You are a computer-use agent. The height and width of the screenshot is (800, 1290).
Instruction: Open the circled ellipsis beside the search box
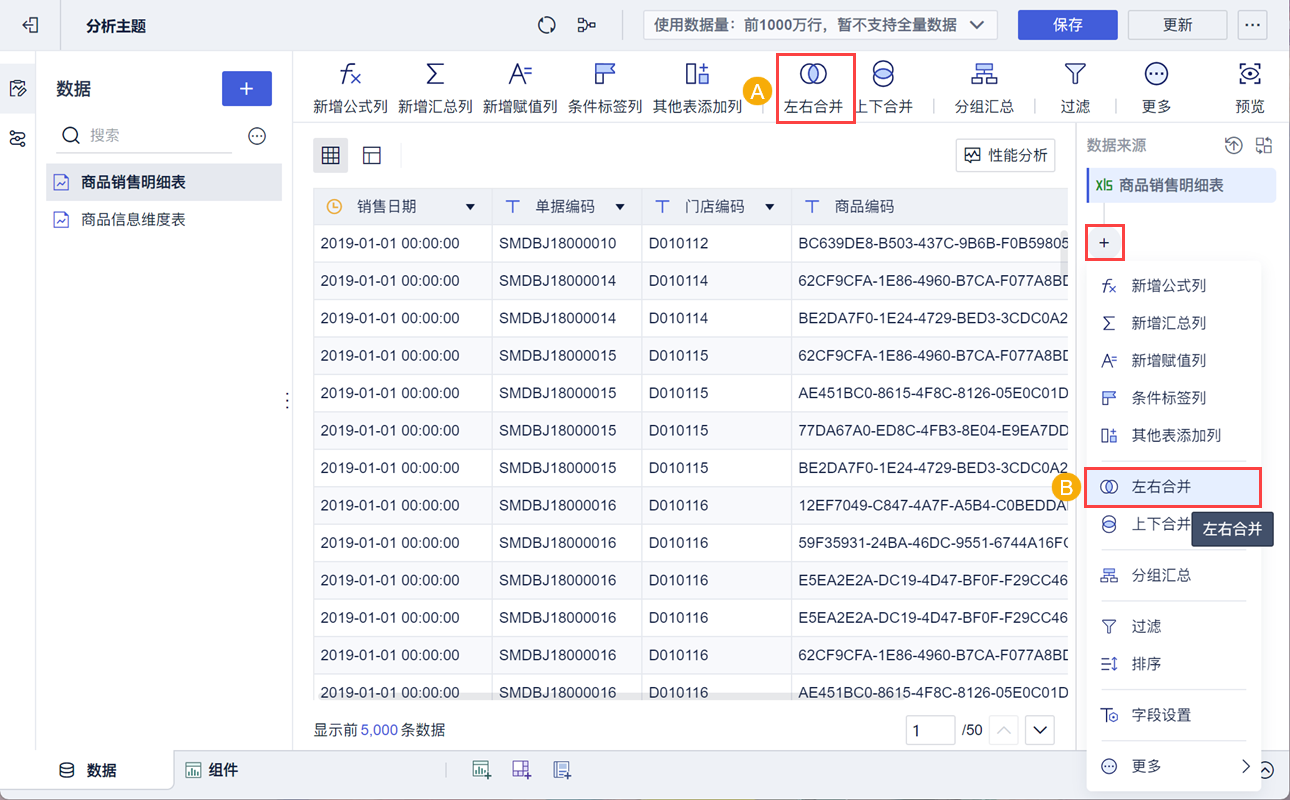[x=257, y=136]
